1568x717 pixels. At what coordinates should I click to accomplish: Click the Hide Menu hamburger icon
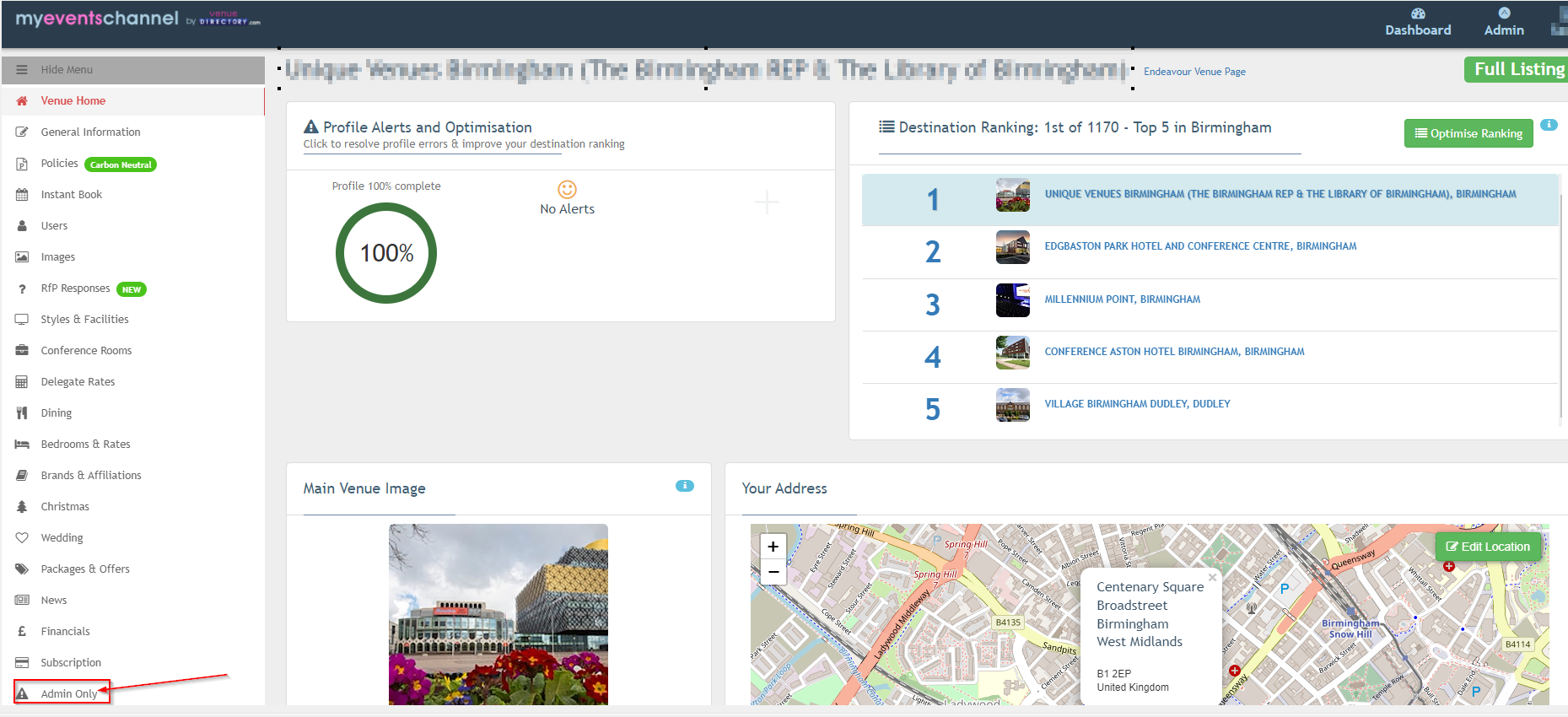coord(22,70)
